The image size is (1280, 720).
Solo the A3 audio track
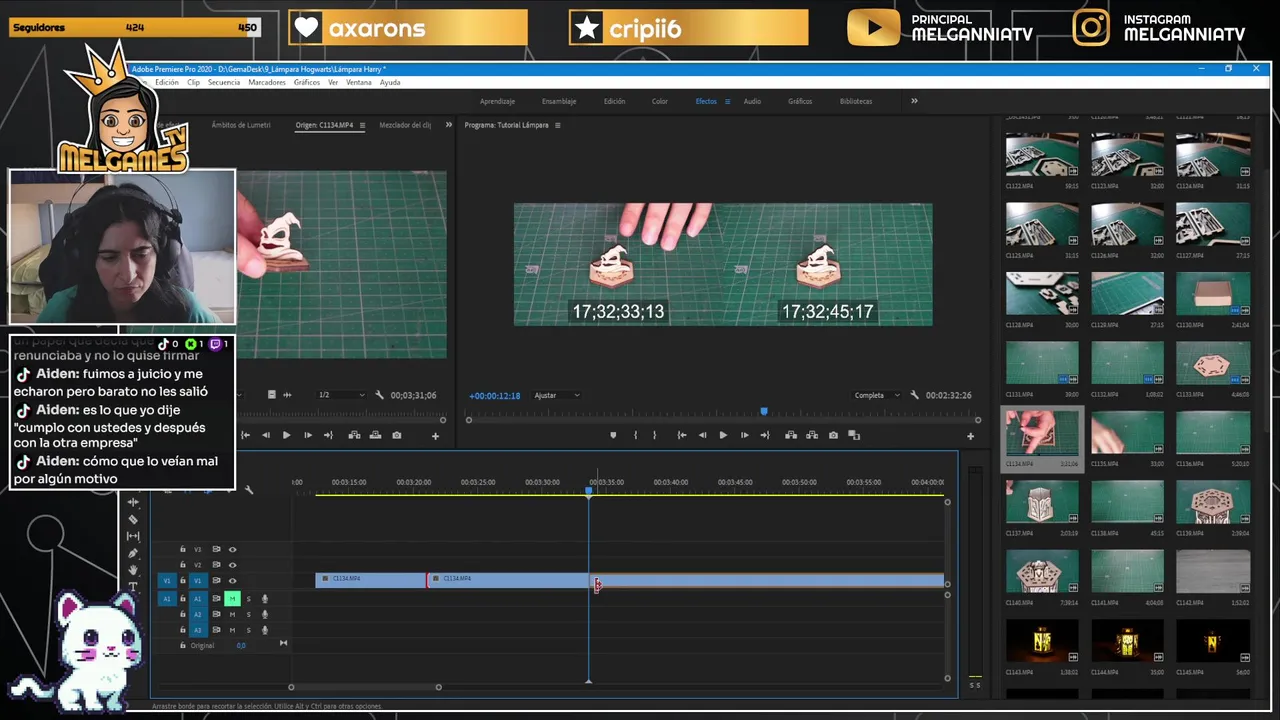click(248, 630)
